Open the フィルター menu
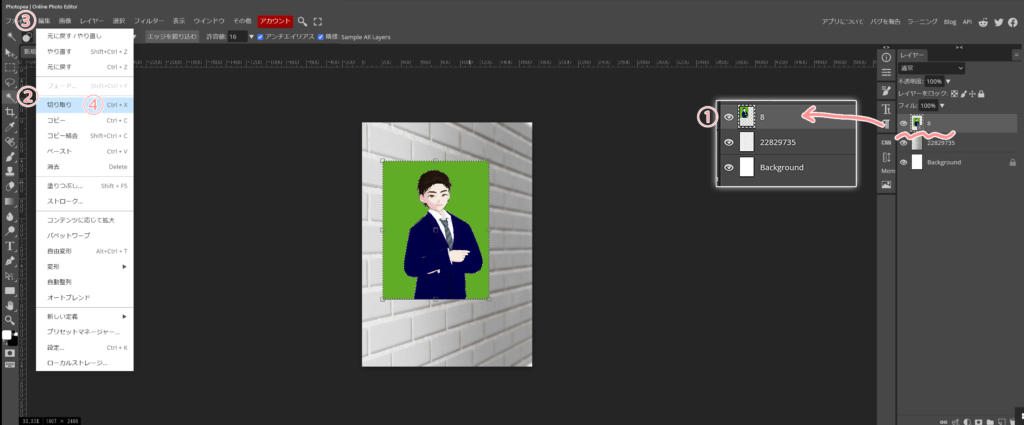1024x425 pixels. [x=149, y=20]
